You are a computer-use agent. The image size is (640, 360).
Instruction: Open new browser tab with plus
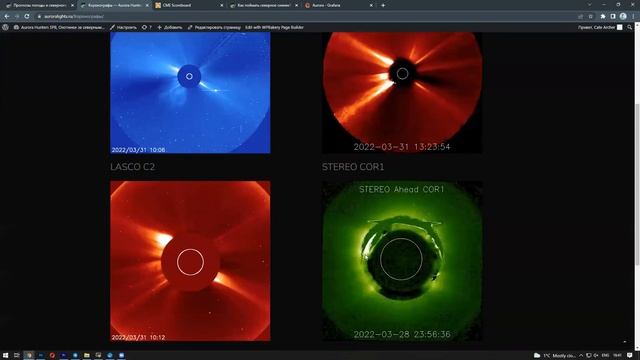point(383,5)
